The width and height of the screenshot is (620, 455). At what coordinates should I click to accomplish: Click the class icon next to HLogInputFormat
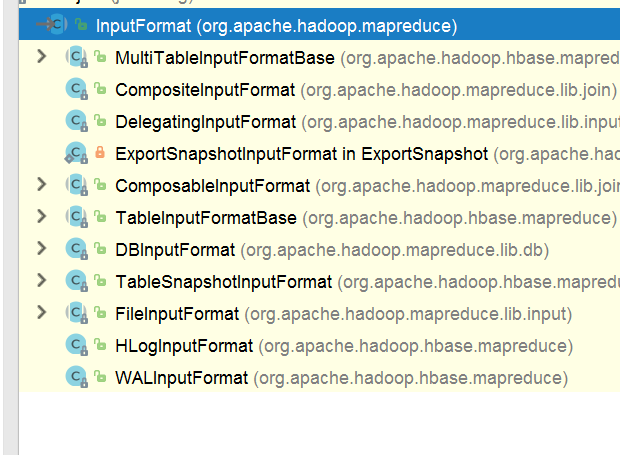[77, 345]
